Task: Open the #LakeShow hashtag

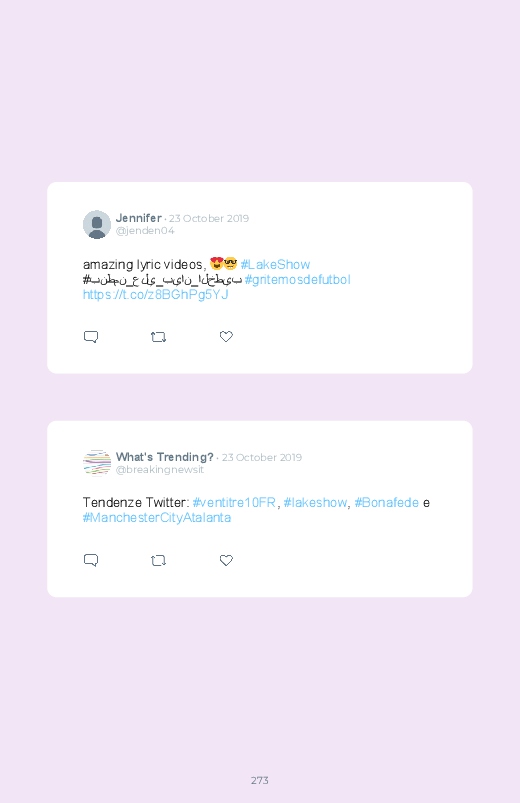Action: (275, 265)
